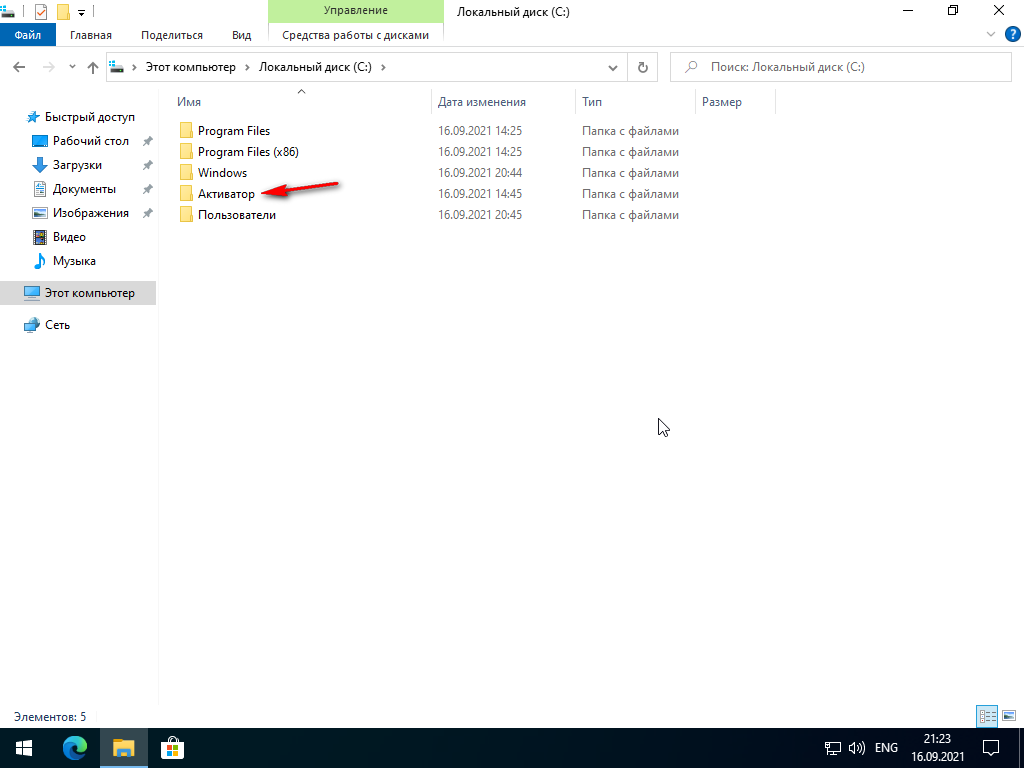
Task: Open the notification center icon
Action: coord(991,748)
